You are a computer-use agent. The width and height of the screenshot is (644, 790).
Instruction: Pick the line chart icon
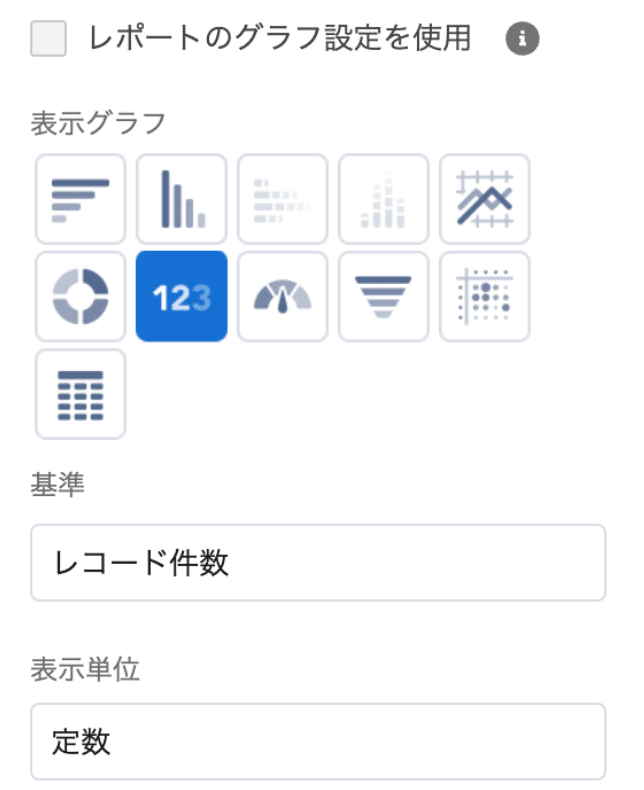coord(484,199)
